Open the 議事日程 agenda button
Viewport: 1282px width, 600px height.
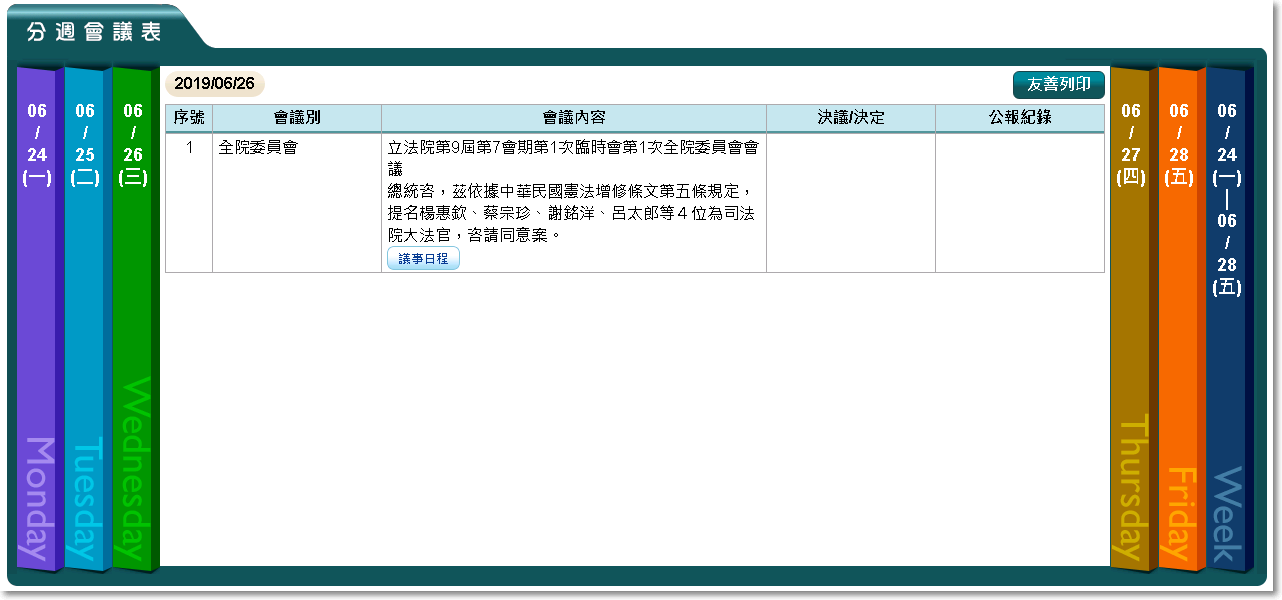click(423, 259)
